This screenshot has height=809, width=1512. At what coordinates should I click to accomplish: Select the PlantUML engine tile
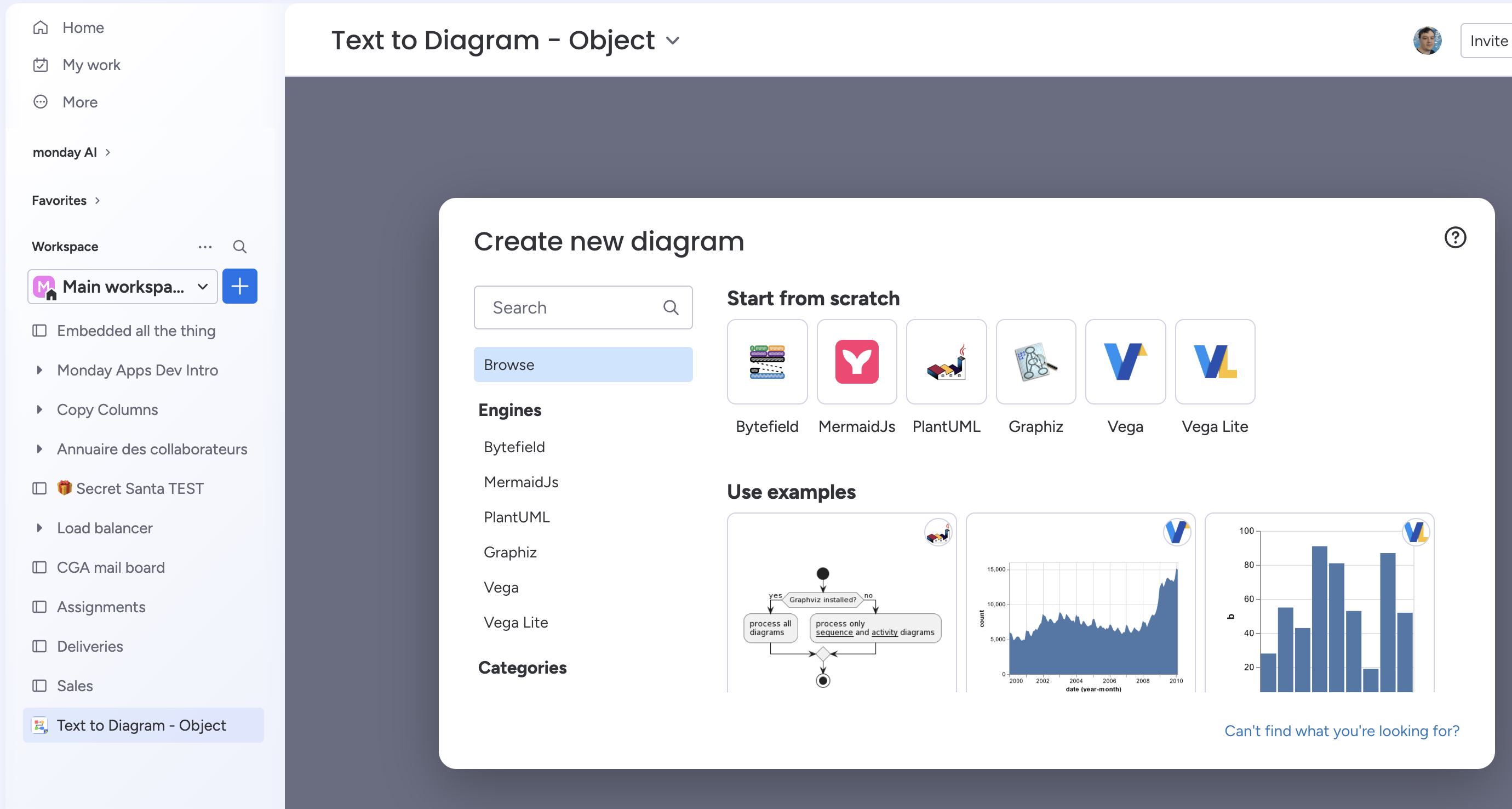[x=946, y=362]
